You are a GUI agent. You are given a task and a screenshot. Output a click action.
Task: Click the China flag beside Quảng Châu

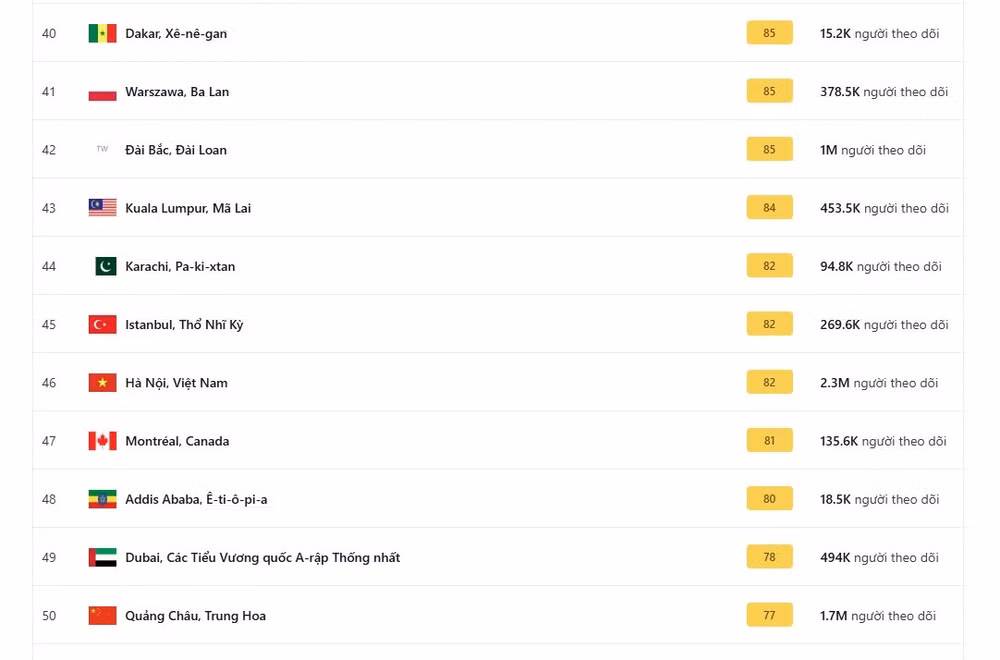(102, 615)
